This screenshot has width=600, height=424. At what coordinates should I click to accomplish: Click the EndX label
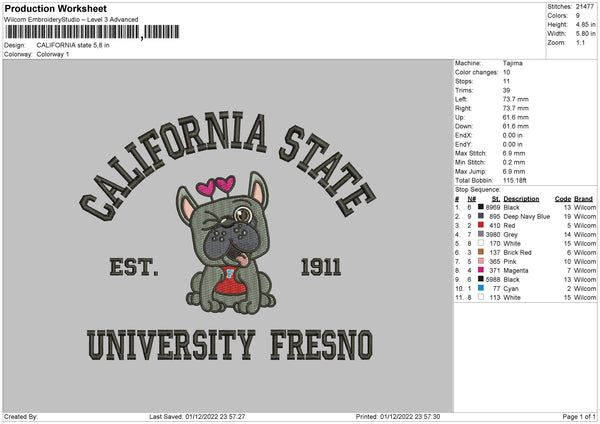463,135
